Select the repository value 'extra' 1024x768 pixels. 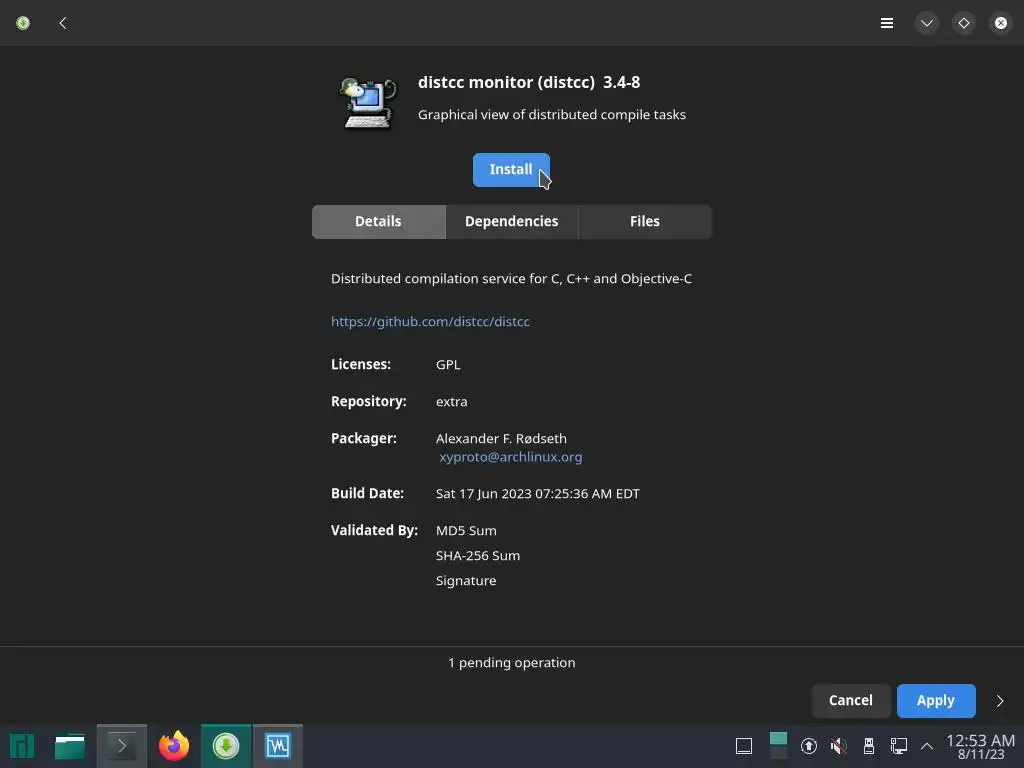click(451, 402)
